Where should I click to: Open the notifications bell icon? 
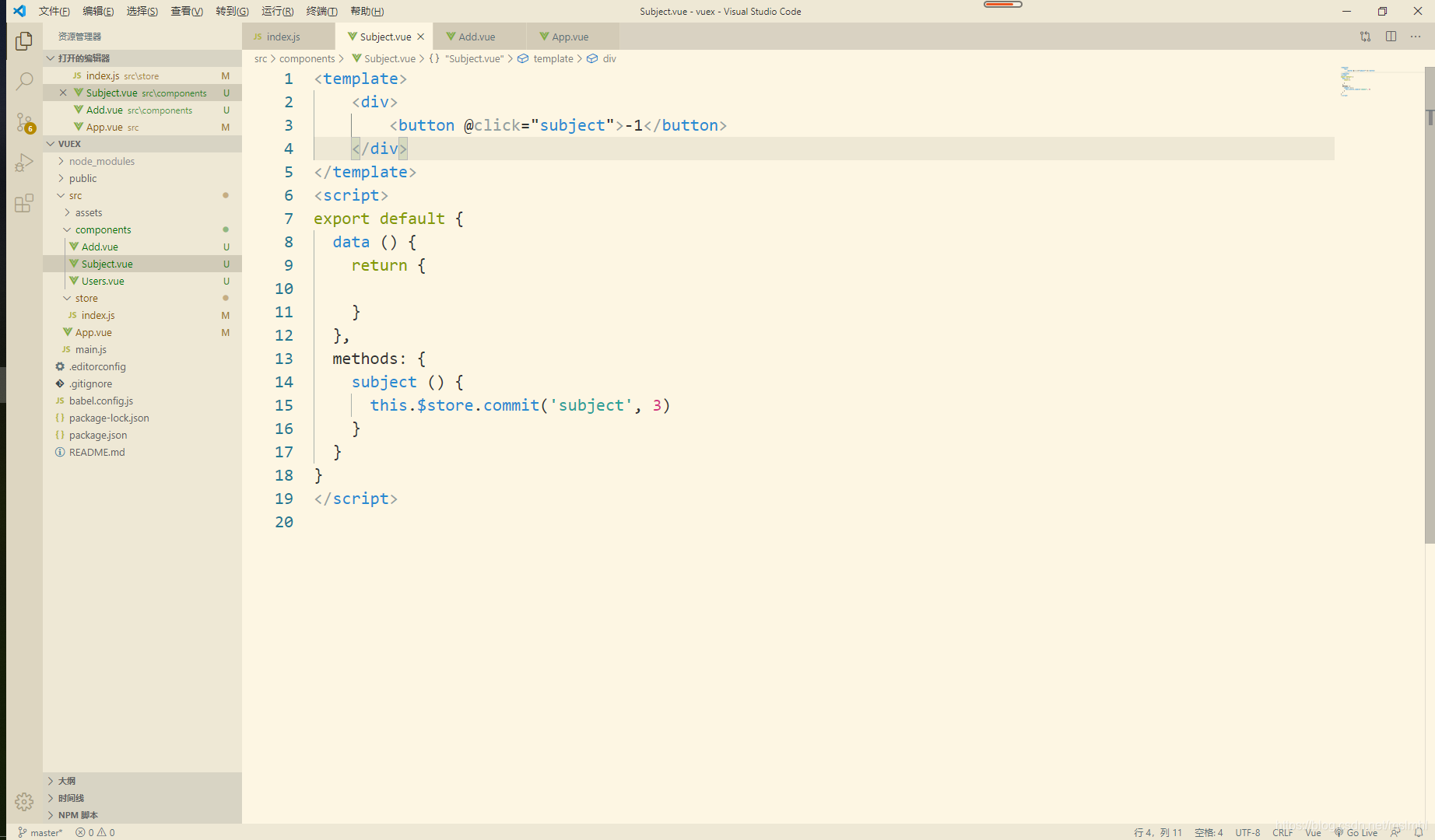pyautogui.click(x=1419, y=832)
